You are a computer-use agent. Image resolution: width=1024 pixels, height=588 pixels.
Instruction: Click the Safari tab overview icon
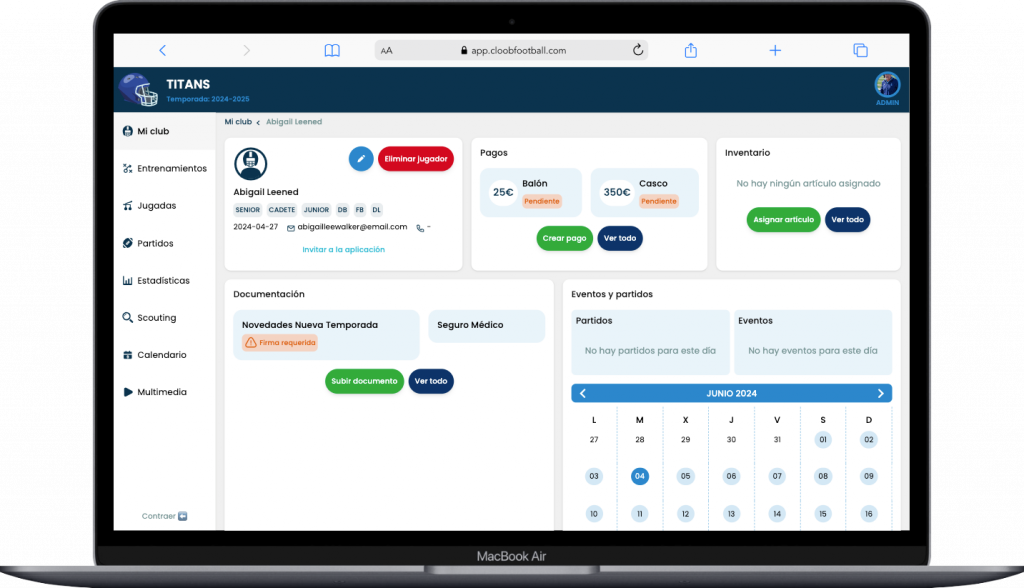point(859,50)
